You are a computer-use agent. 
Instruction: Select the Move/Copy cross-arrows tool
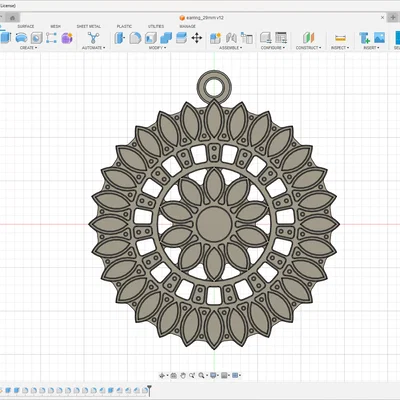[x=197, y=38]
